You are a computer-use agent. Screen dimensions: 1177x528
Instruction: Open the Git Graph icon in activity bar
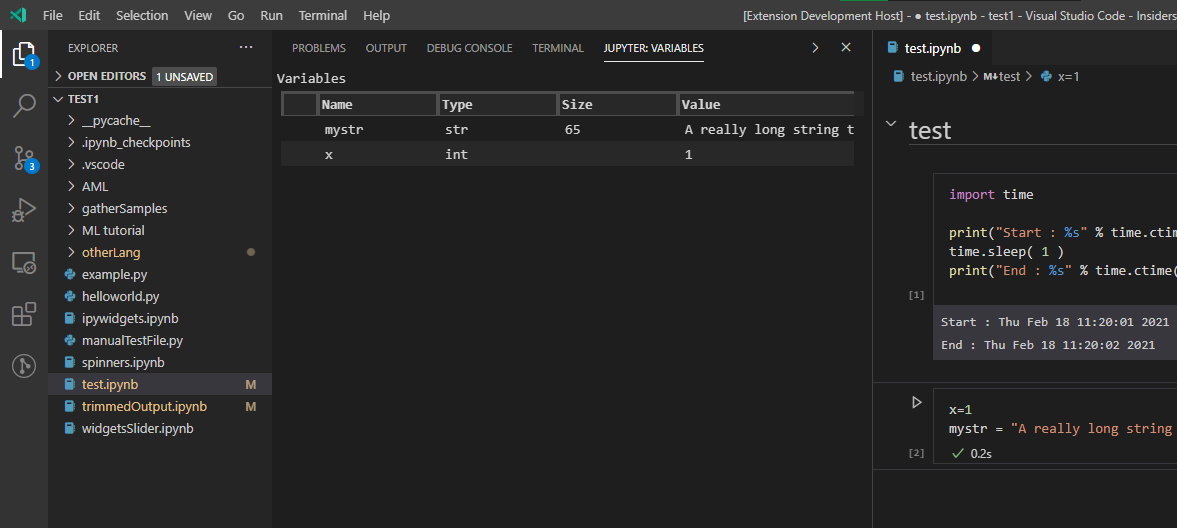[24, 366]
